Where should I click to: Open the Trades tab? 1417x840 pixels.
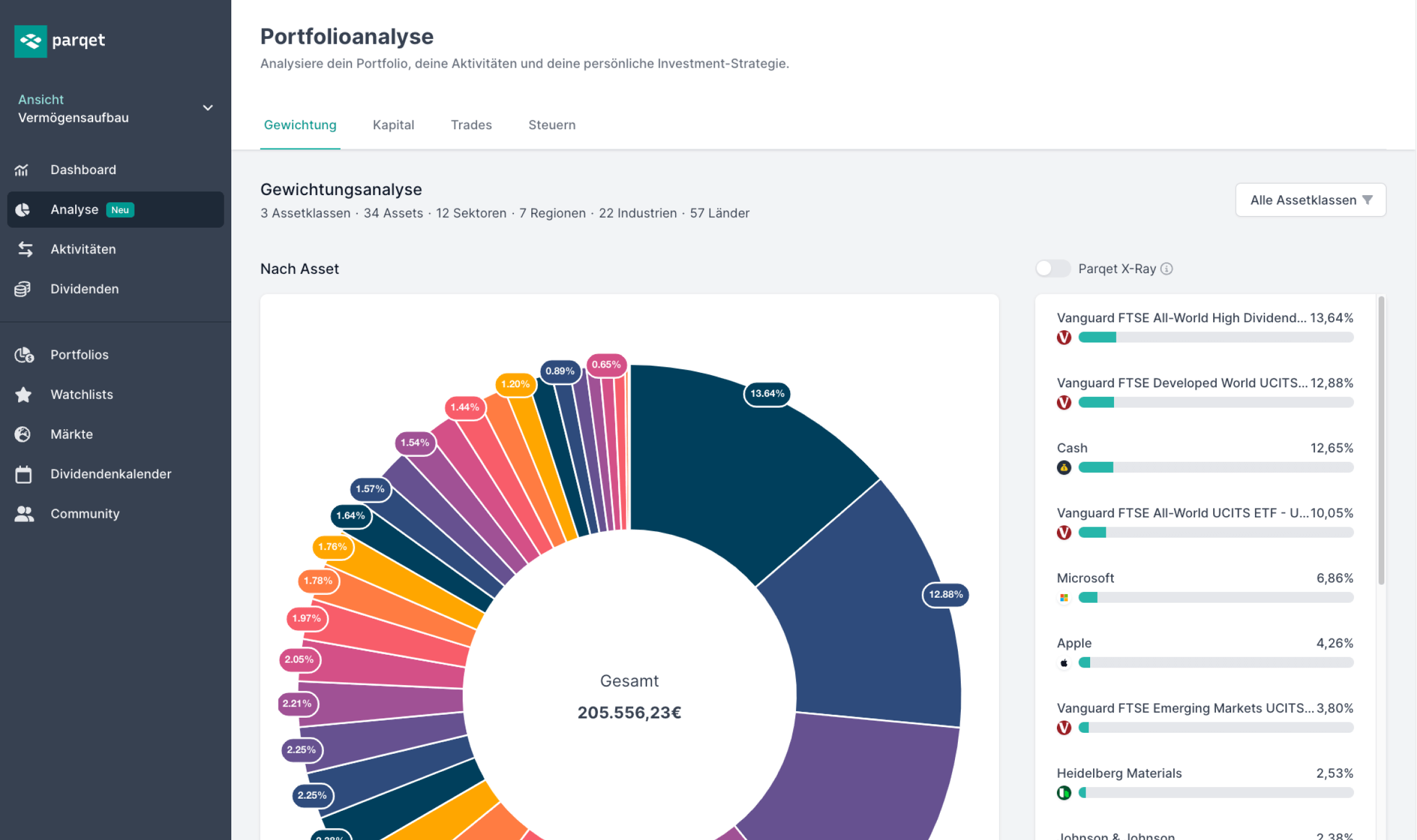471,125
